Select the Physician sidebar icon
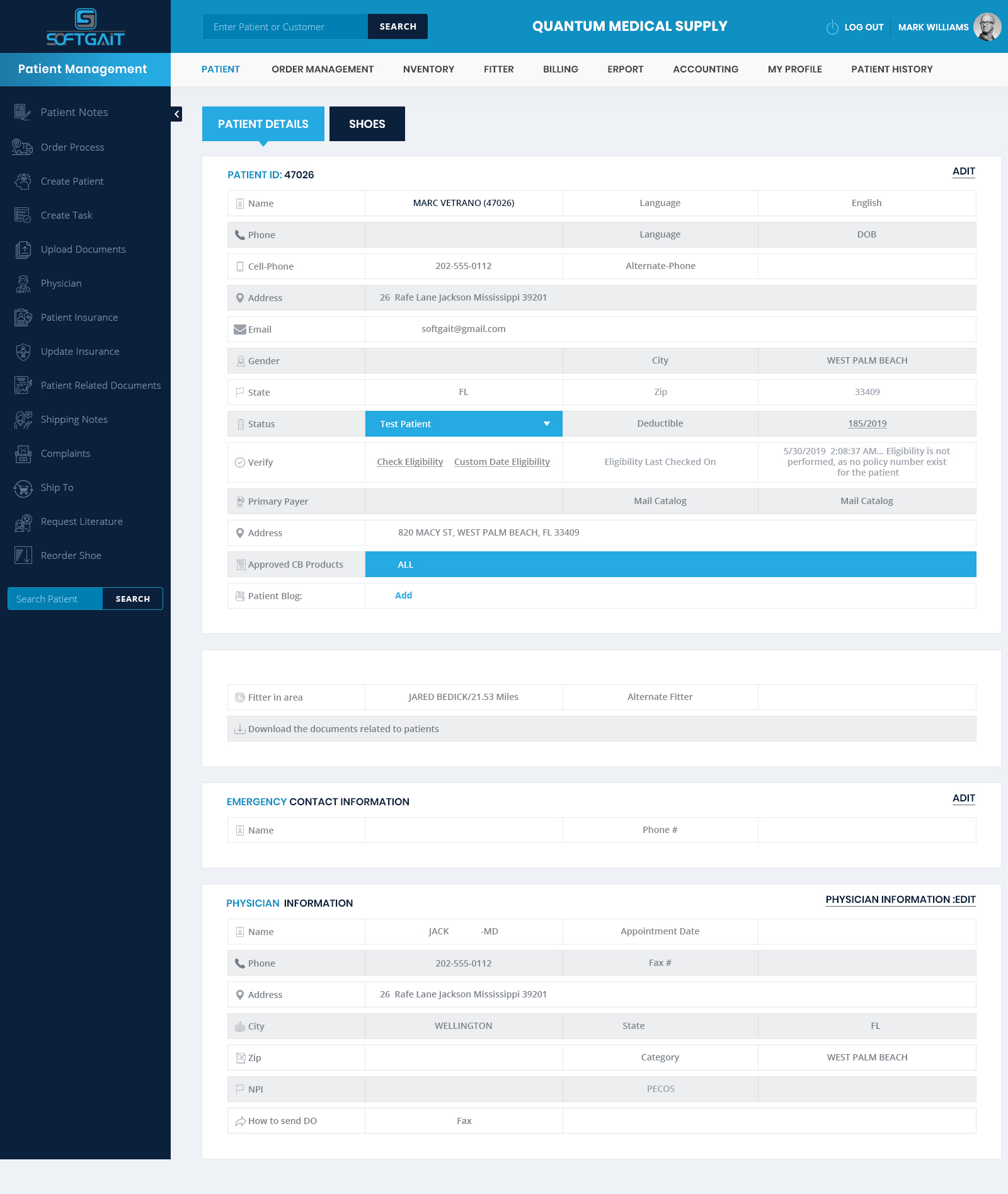Screen dimensions: 1008x1194 (x=23, y=284)
